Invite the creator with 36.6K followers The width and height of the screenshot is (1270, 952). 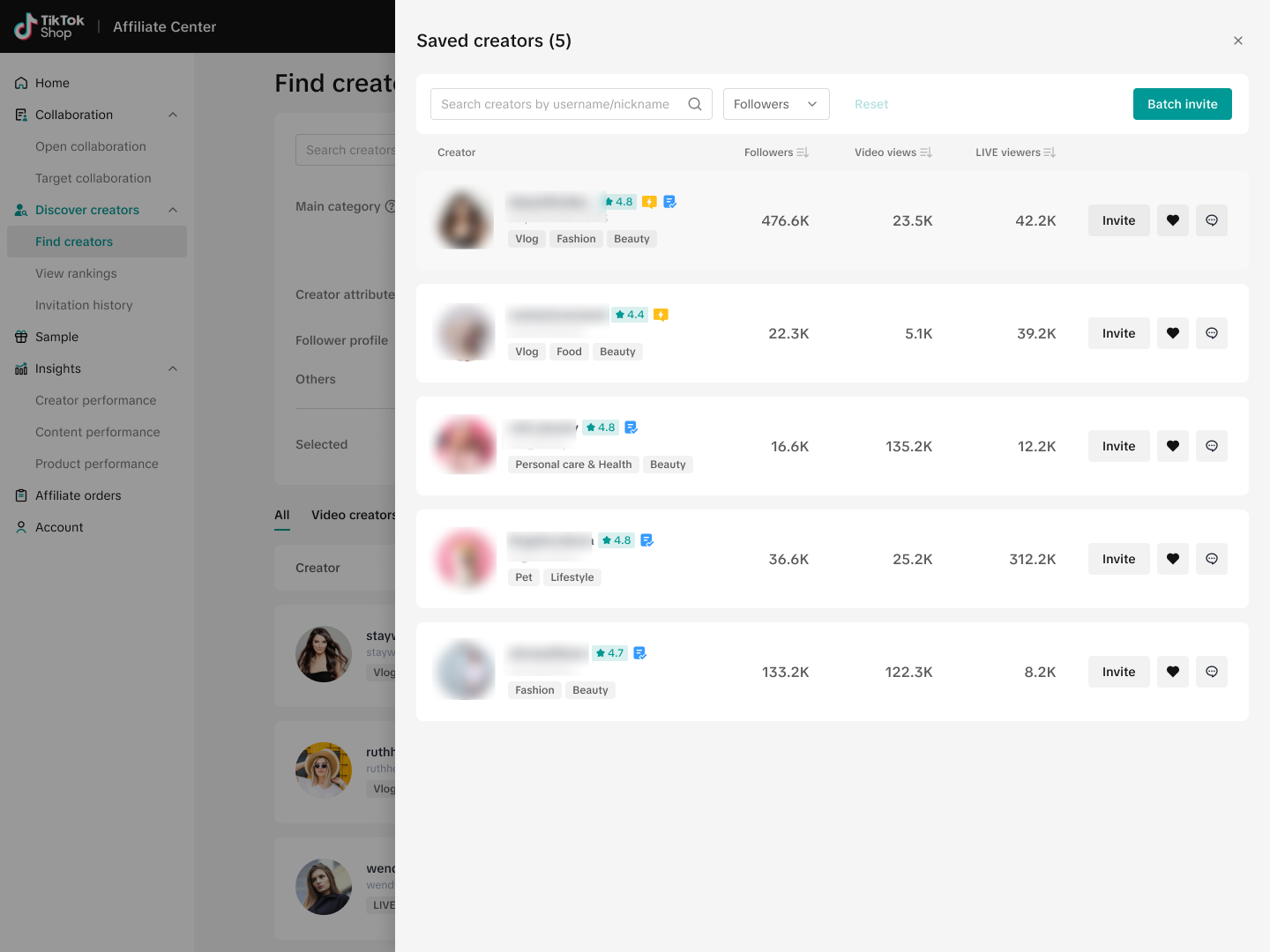[x=1119, y=559]
